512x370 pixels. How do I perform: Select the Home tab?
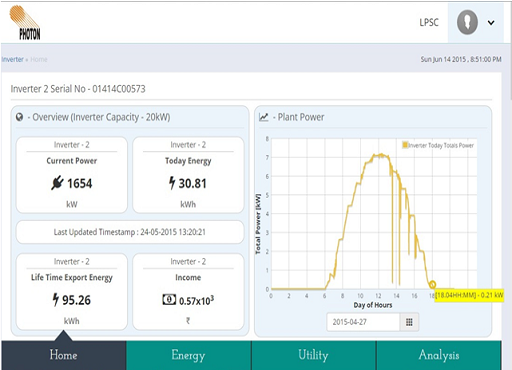63,355
